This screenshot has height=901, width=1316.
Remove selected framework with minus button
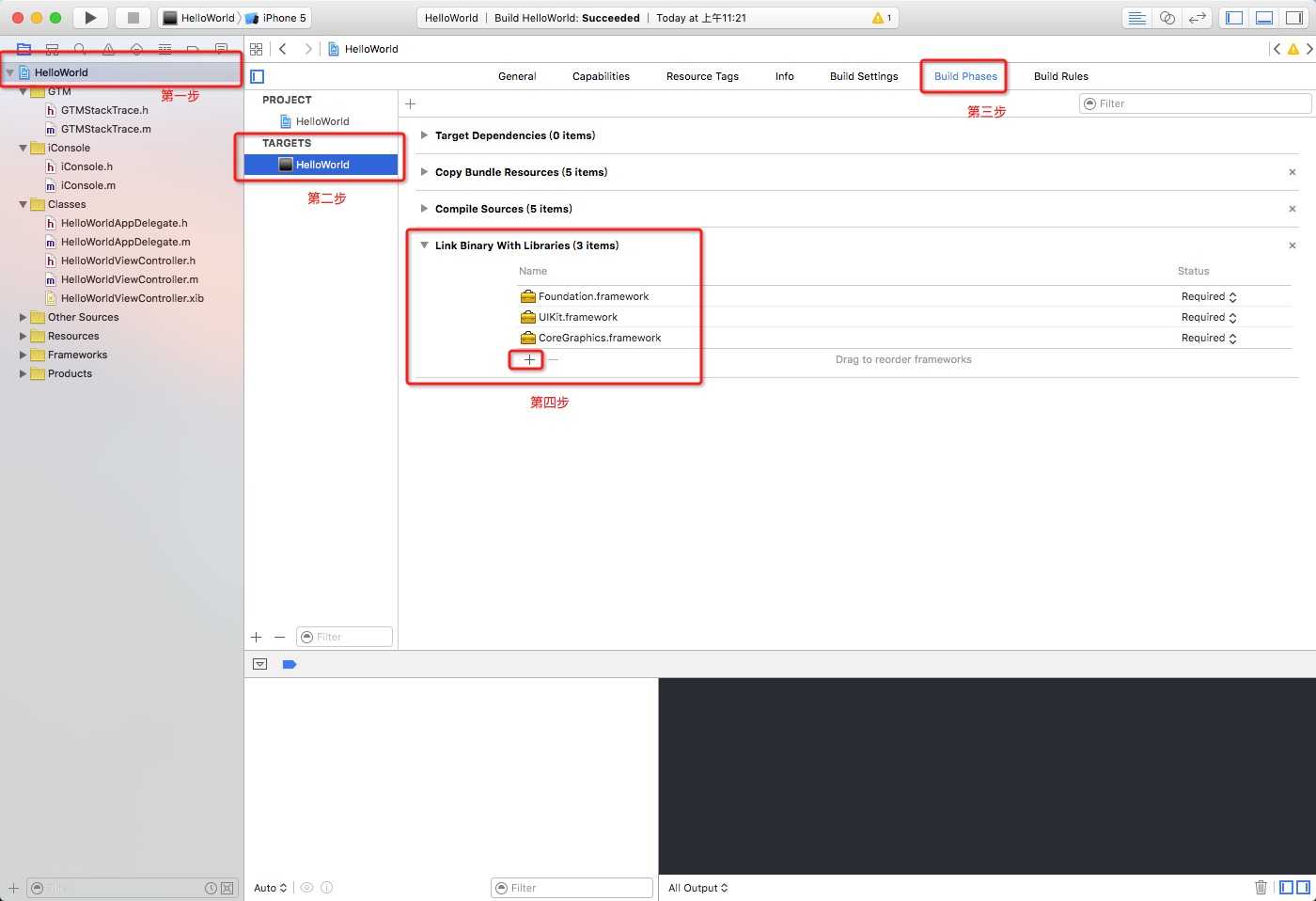click(554, 359)
